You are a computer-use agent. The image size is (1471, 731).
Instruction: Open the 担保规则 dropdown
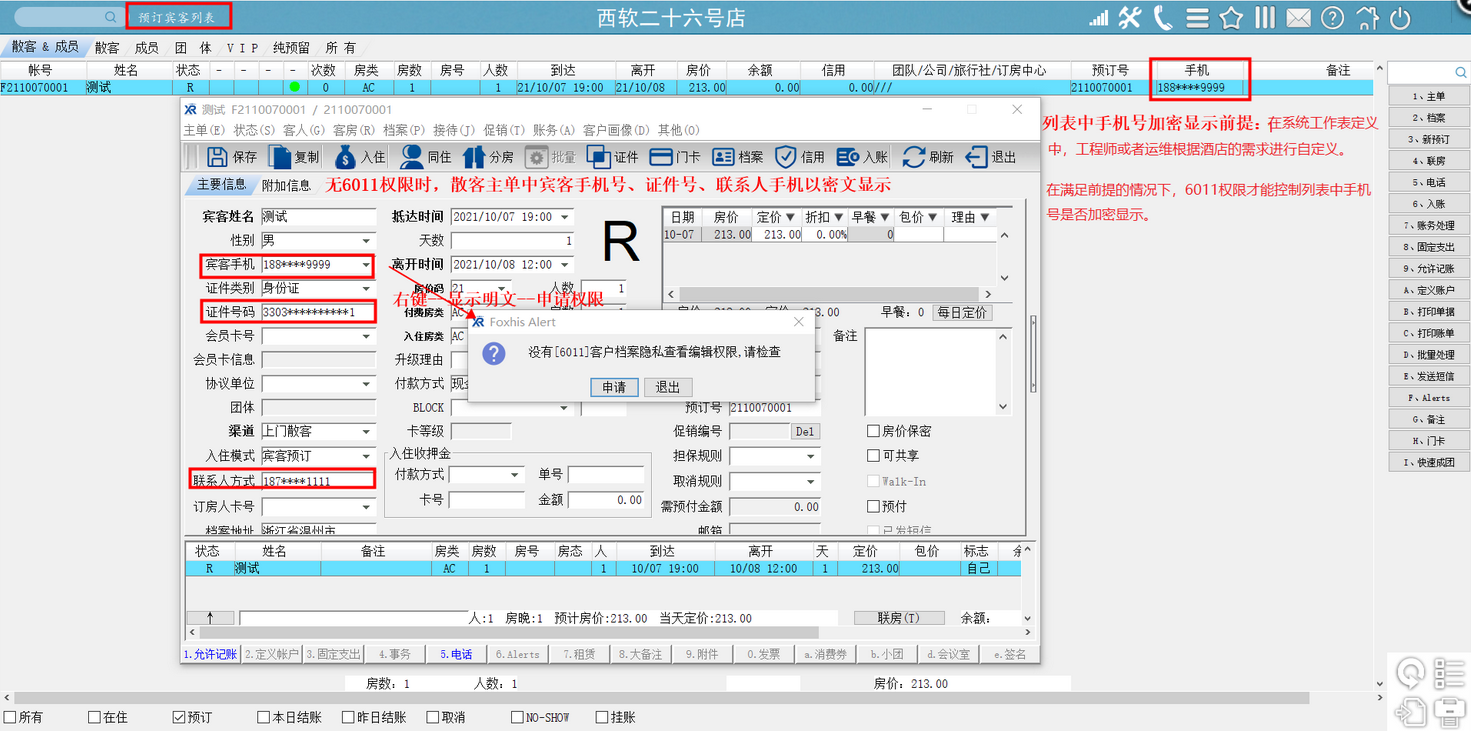[x=811, y=456]
